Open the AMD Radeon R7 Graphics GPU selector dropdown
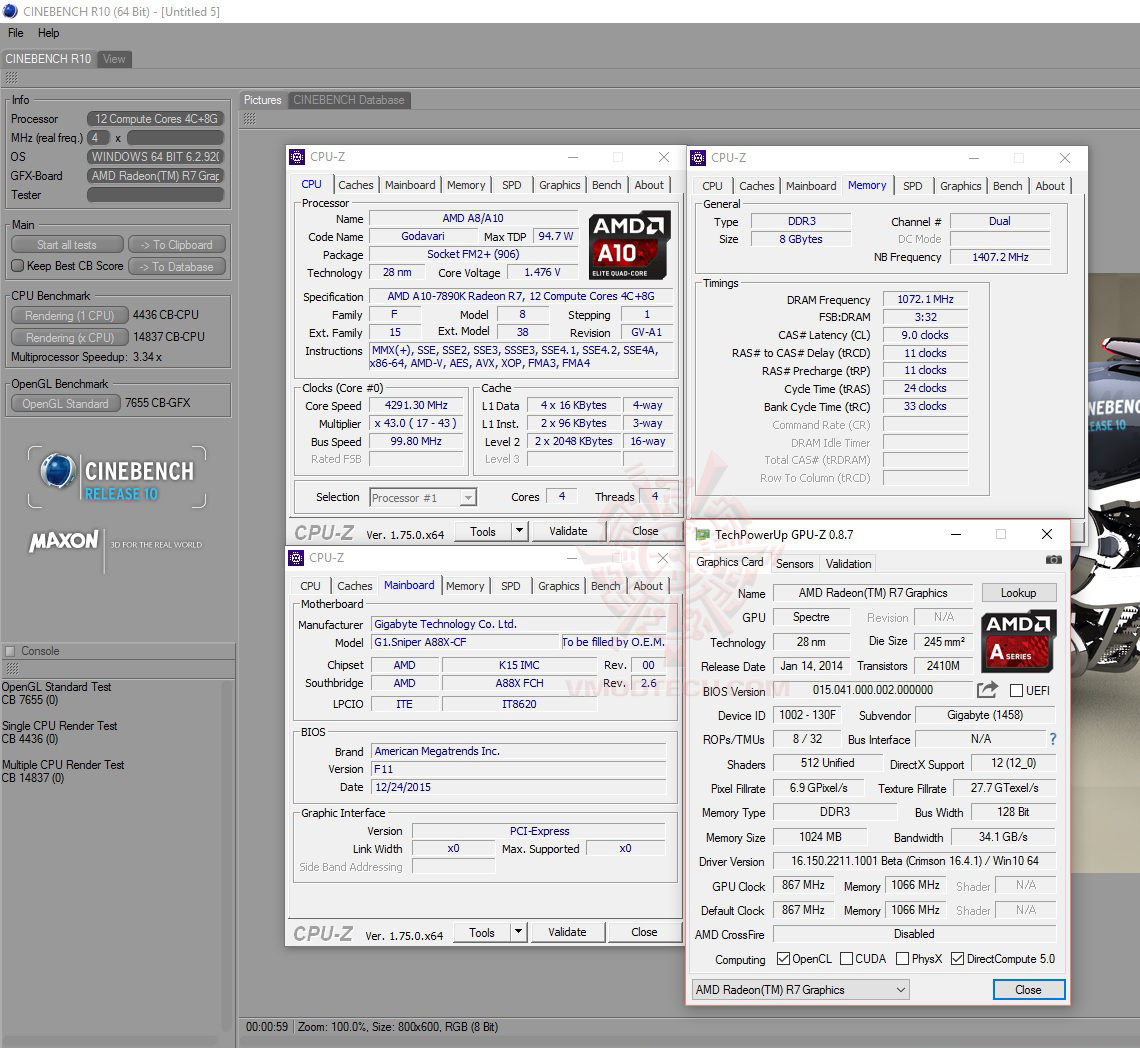 pyautogui.click(x=800, y=990)
